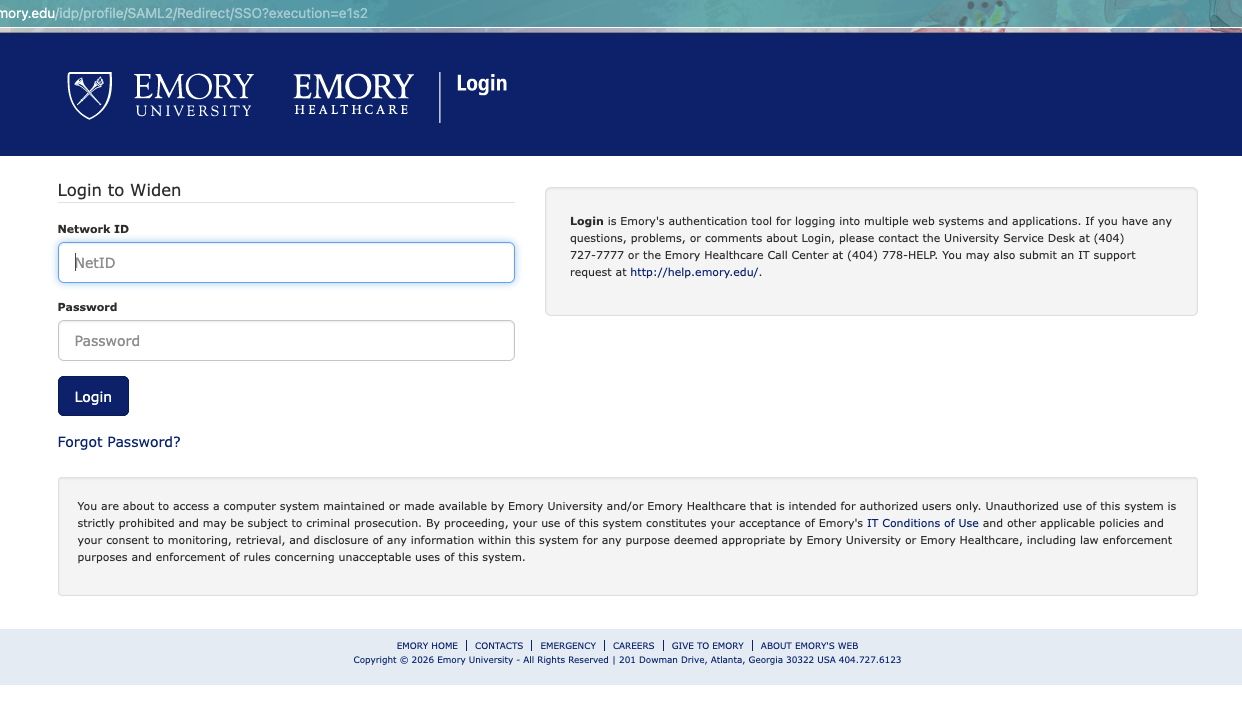The height and width of the screenshot is (715, 1242).
Task: Click the Login heading in header banner
Action: (482, 84)
